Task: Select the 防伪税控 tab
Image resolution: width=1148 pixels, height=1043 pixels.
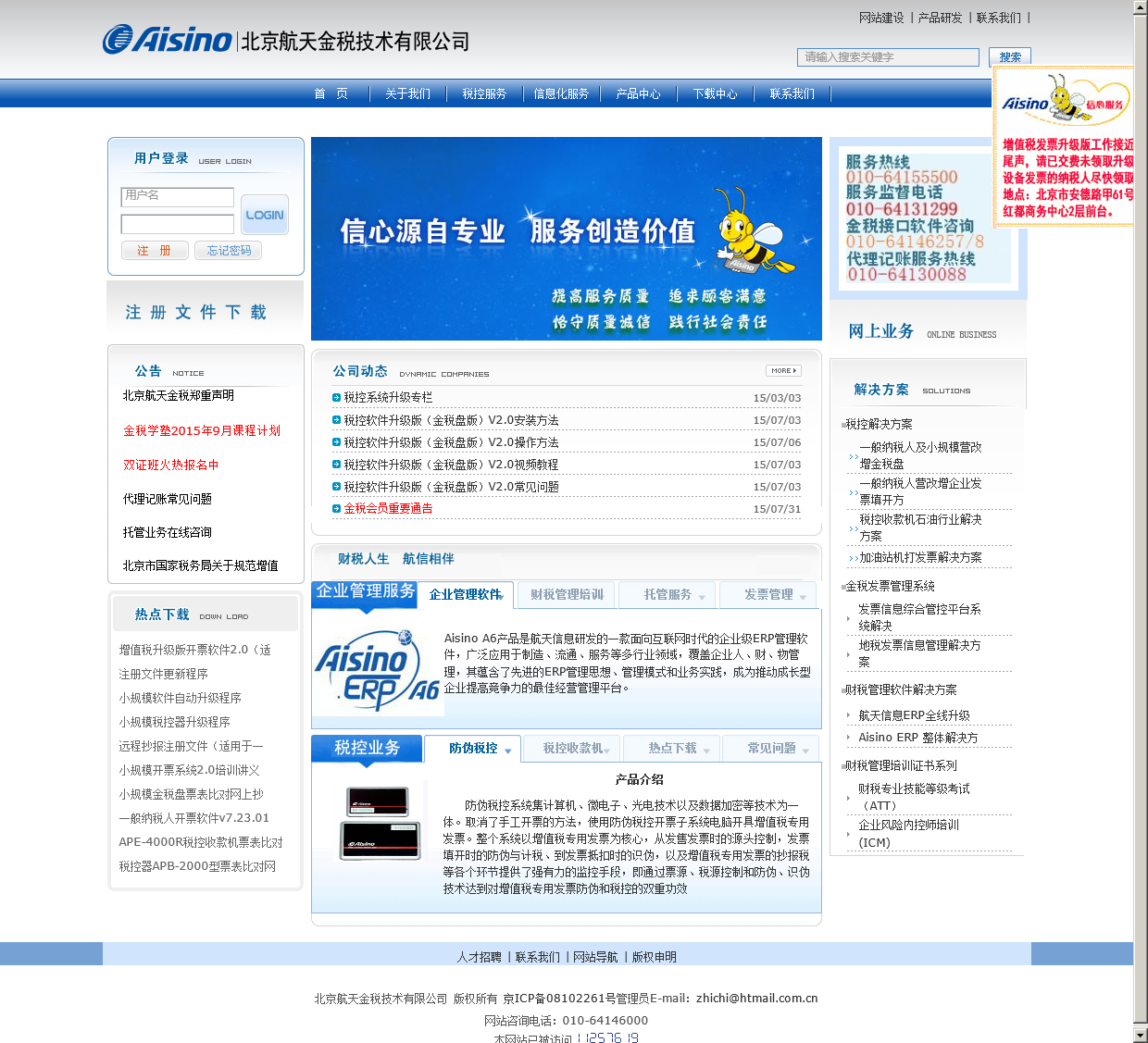Action: pyautogui.click(x=473, y=748)
